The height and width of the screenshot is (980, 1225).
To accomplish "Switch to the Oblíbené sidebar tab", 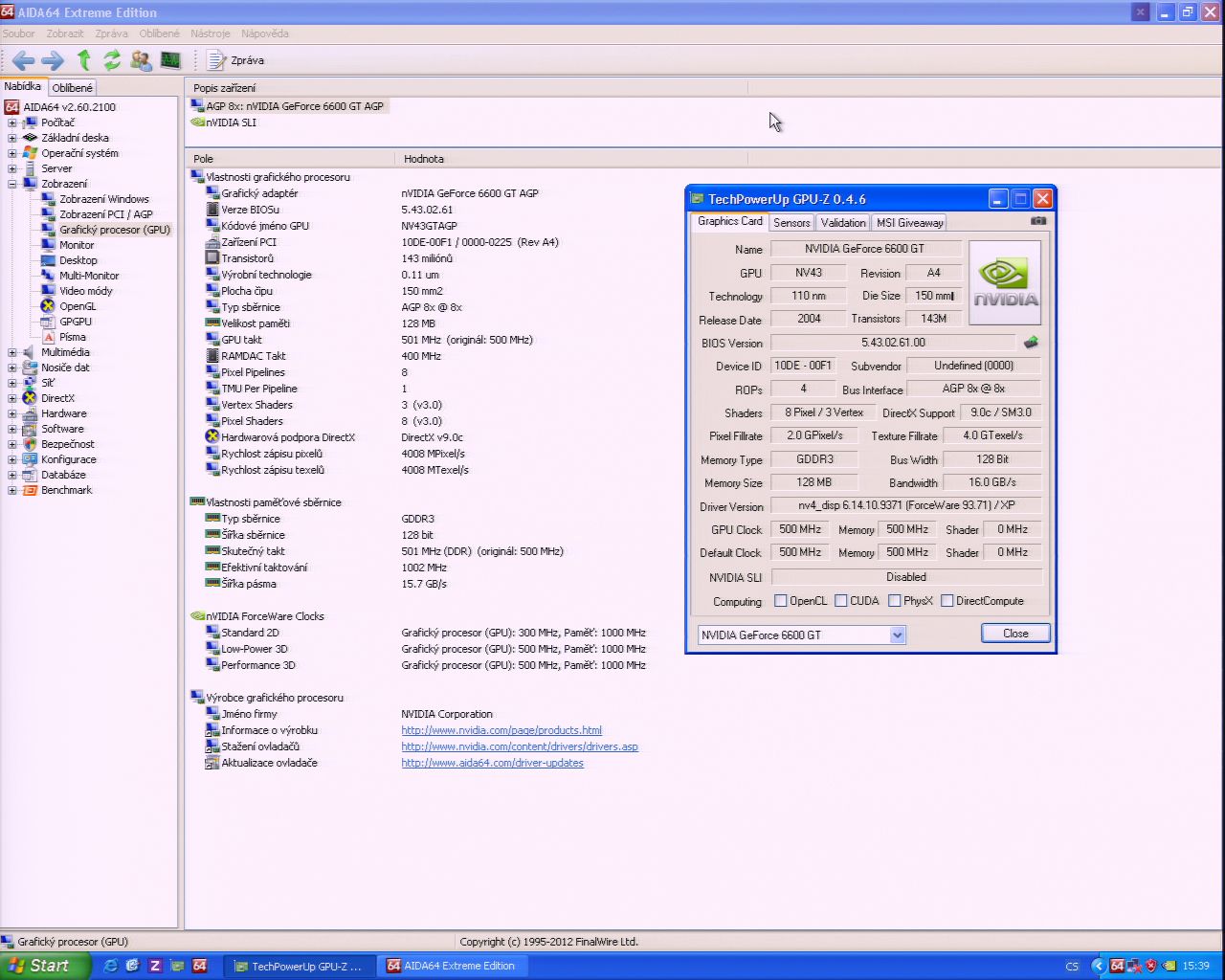I will 73,87.
